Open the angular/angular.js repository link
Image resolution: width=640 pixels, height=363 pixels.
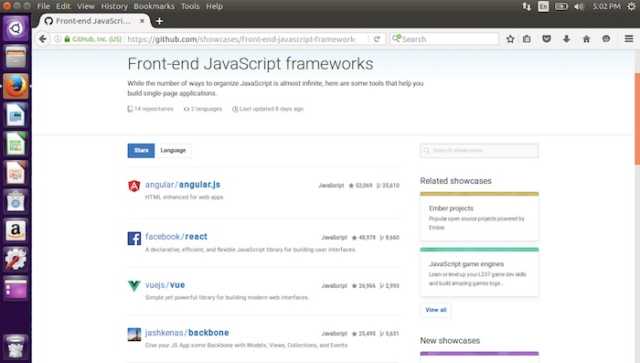183,185
